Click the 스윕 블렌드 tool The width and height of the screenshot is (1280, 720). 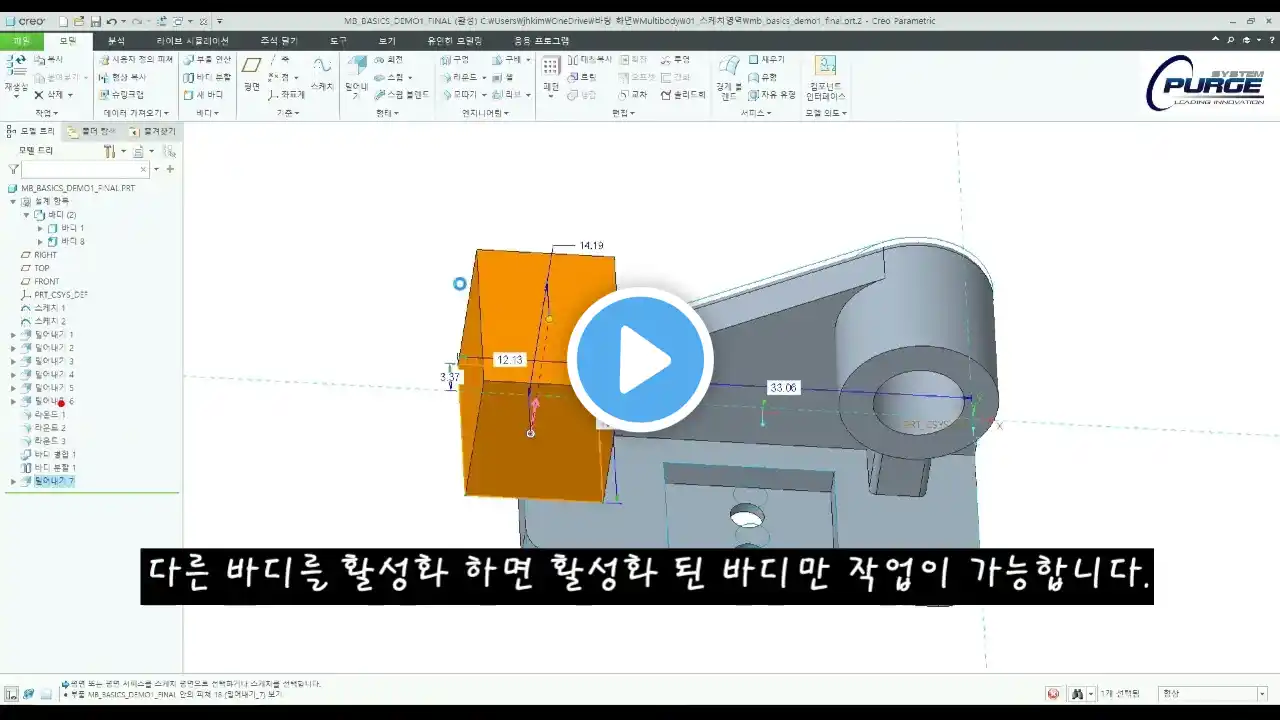click(401, 94)
